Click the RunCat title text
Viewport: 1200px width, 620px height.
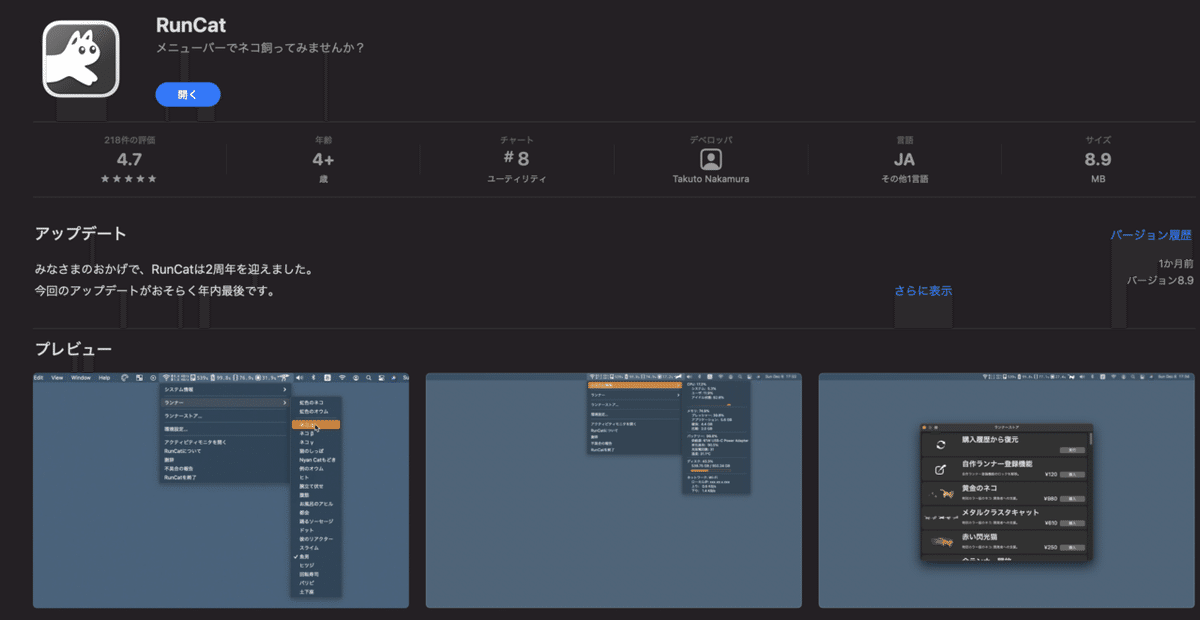coord(191,26)
